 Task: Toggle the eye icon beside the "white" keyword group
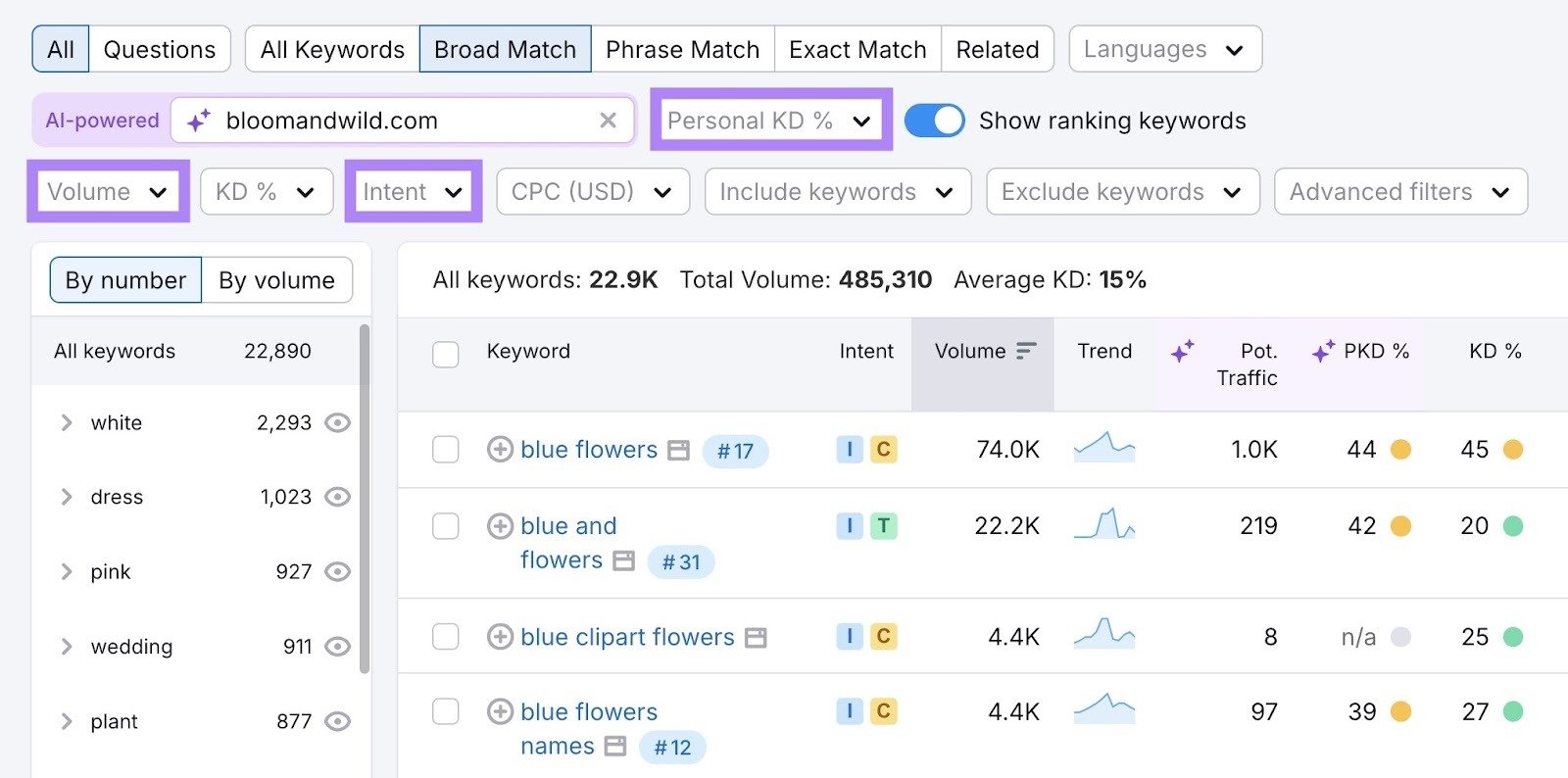337,422
